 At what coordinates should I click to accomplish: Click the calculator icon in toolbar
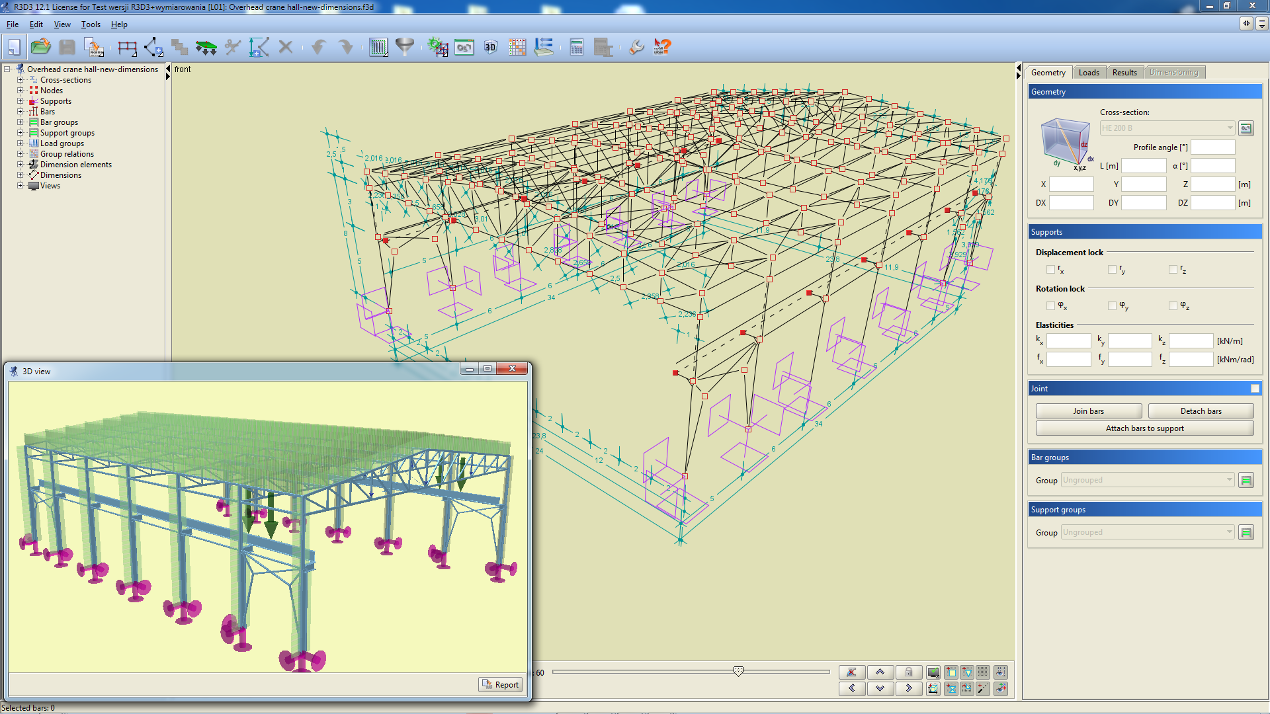(x=577, y=46)
